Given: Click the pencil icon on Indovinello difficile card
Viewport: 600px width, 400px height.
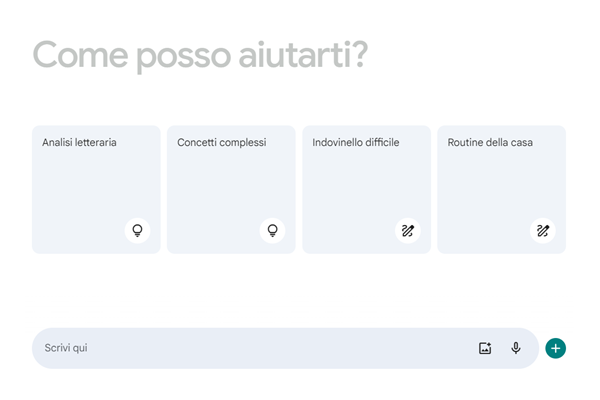Looking at the screenshot, I should (407, 231).
